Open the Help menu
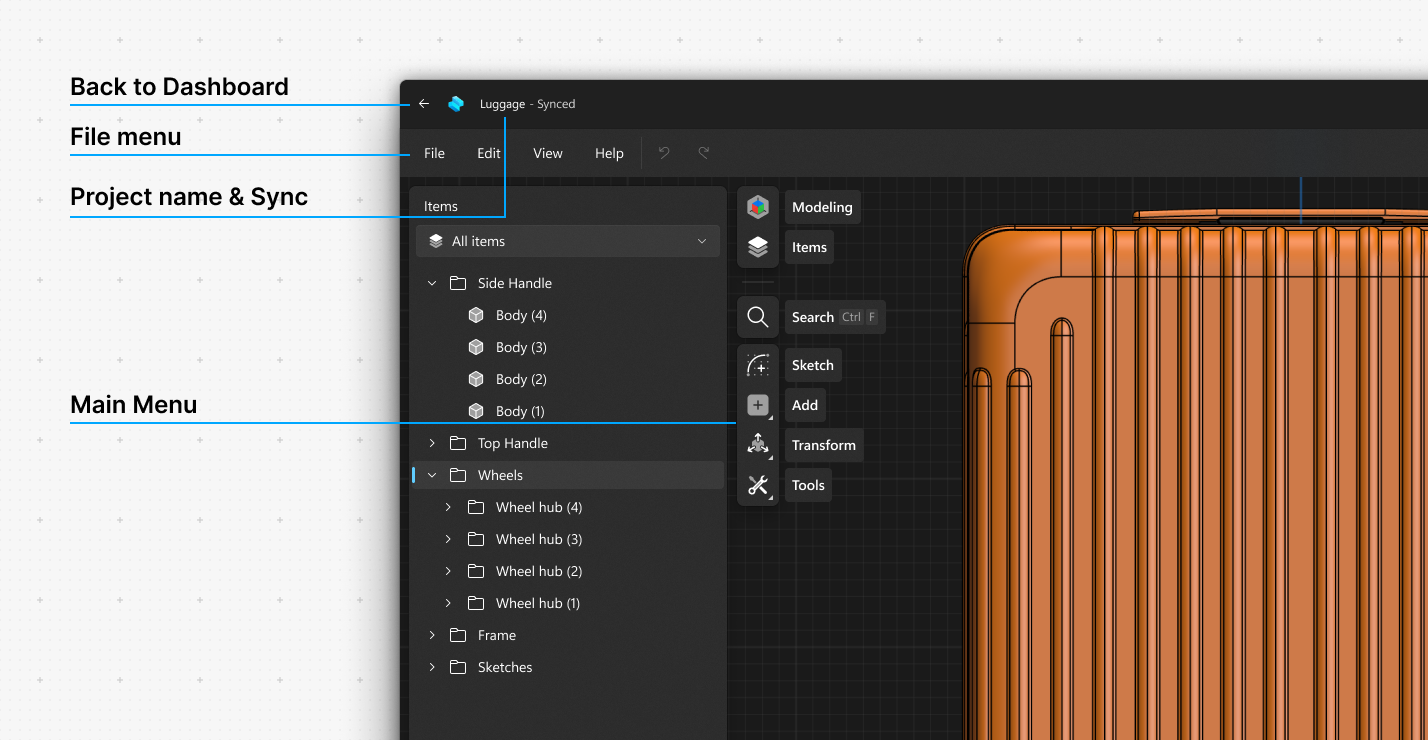Screen dimensions: 1428x740 (609, 153)
